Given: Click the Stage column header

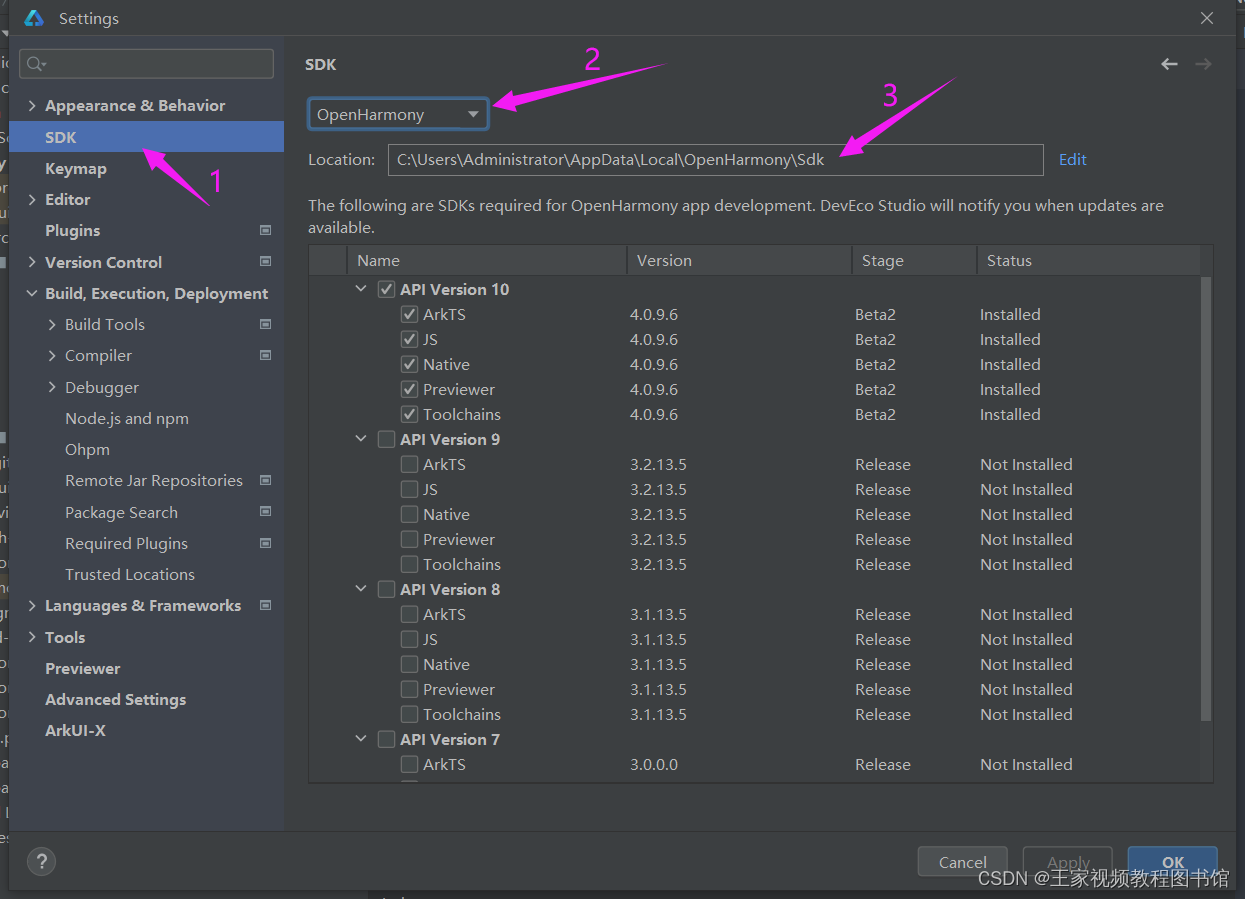Looking at the screenshot, I should coord(914,260).
